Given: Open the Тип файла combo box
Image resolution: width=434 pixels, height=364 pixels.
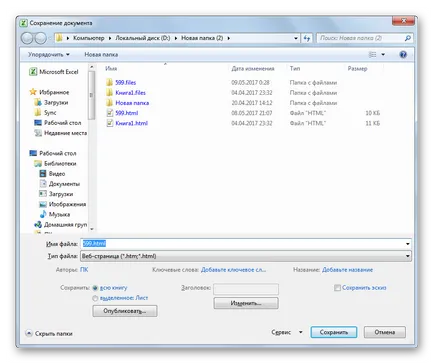Looking at the screenshot, I should [246, 256].
